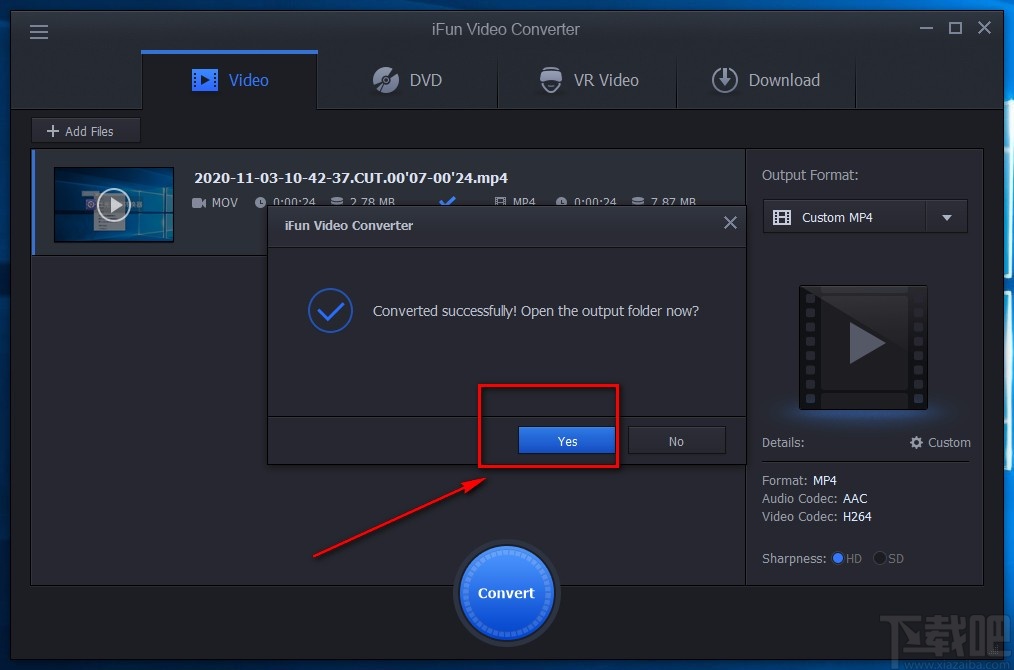
Task: Expand the output format arrow
Action: (x=947, y=217)
